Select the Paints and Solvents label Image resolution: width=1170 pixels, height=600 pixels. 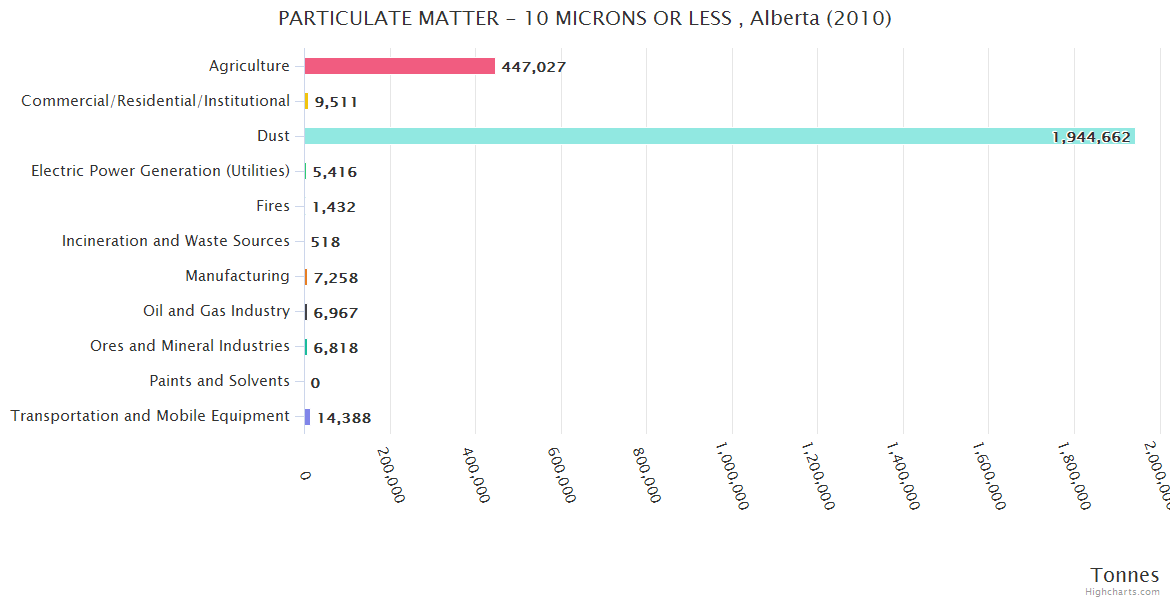[219, 381]
